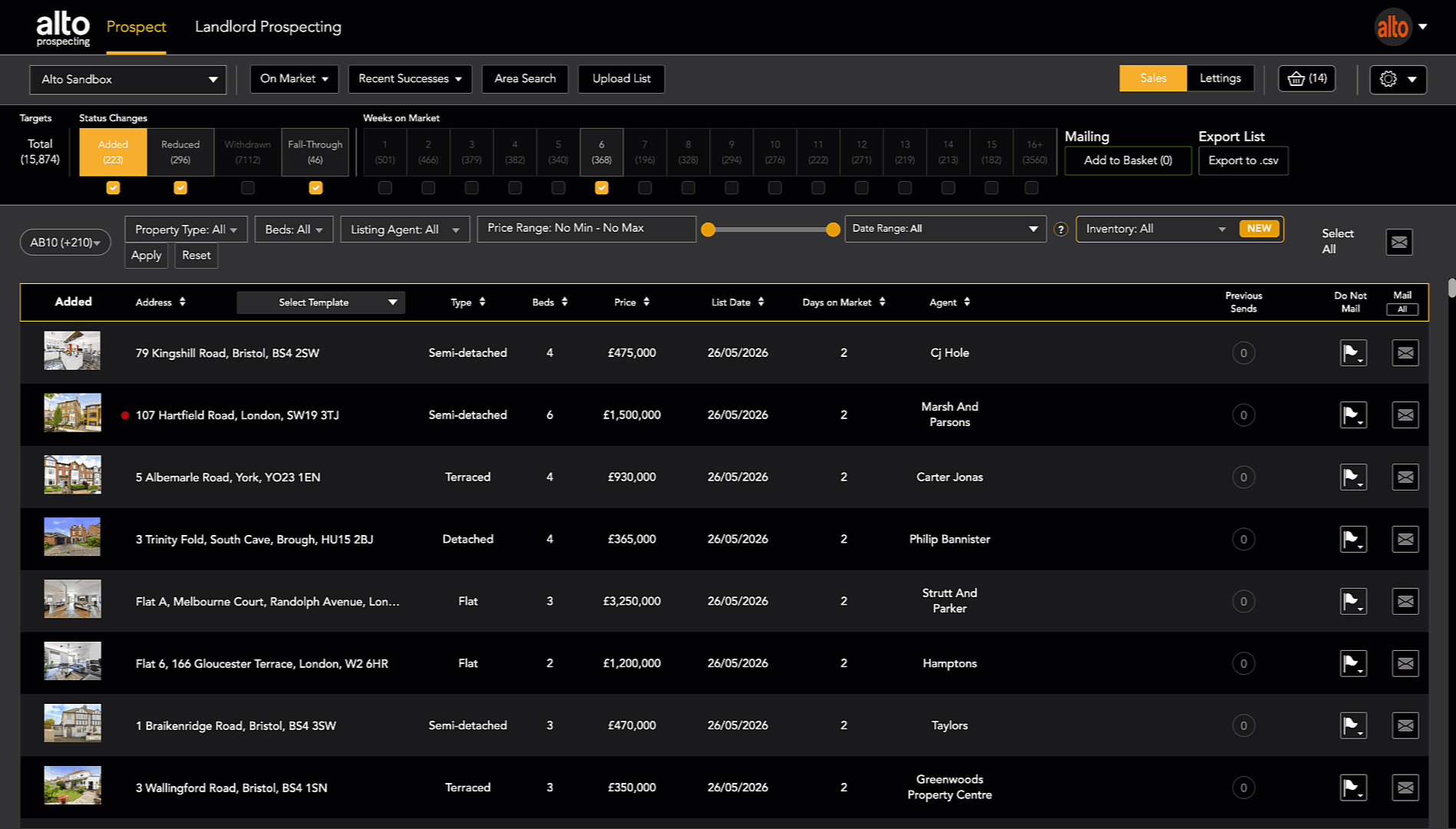
Task: Expand the On Market dropdown
Action: point(294,79)
